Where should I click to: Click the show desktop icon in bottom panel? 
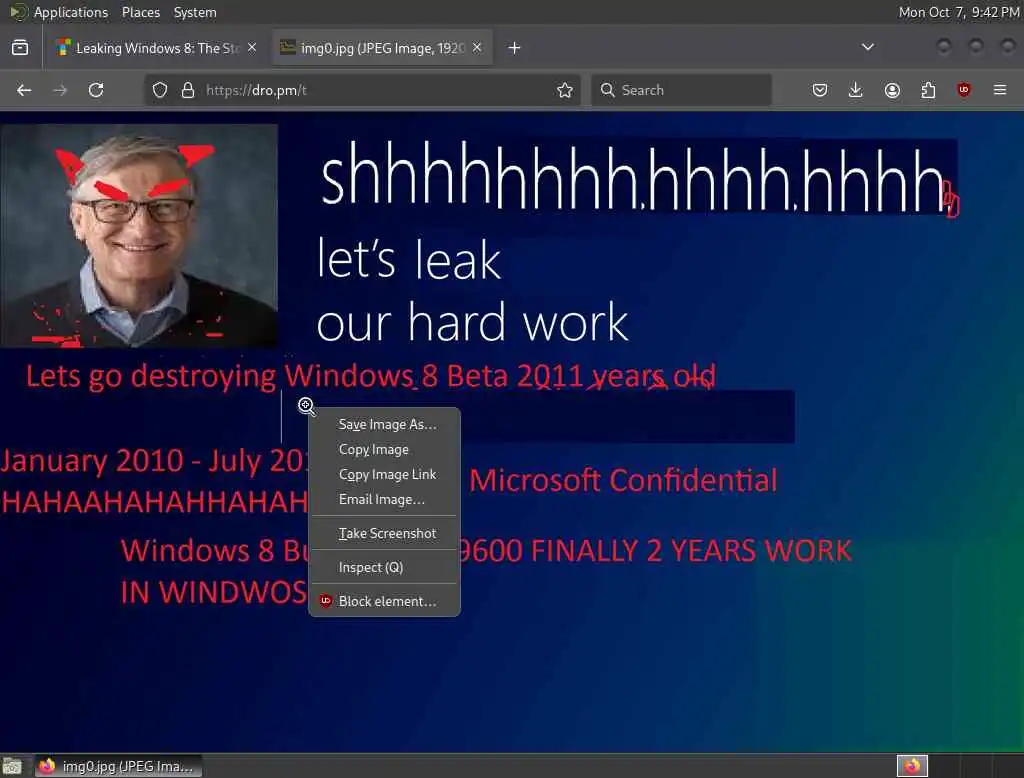click(12, 766)
